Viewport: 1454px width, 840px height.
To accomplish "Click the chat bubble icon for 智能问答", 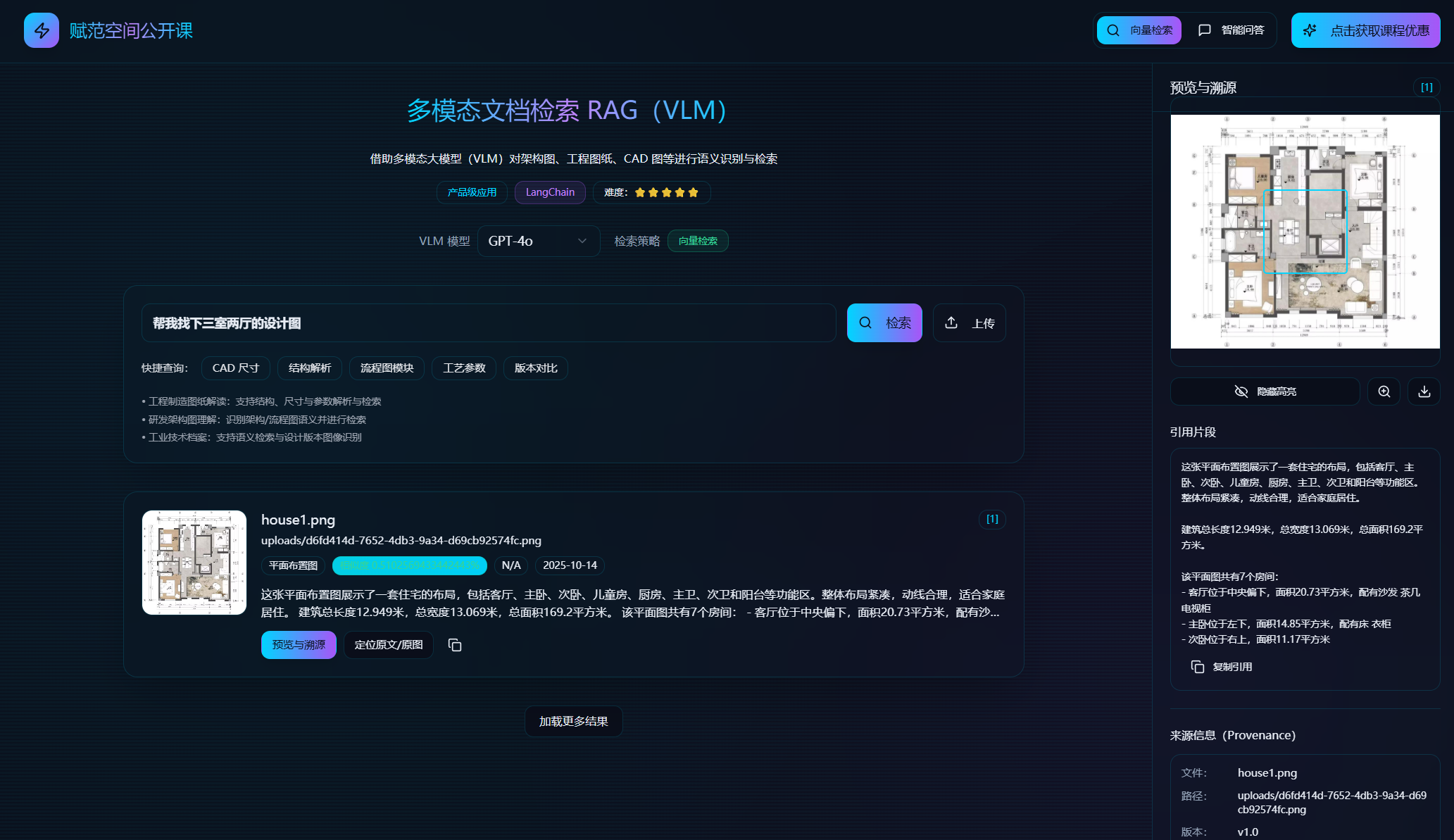I will pos(1205,30).
